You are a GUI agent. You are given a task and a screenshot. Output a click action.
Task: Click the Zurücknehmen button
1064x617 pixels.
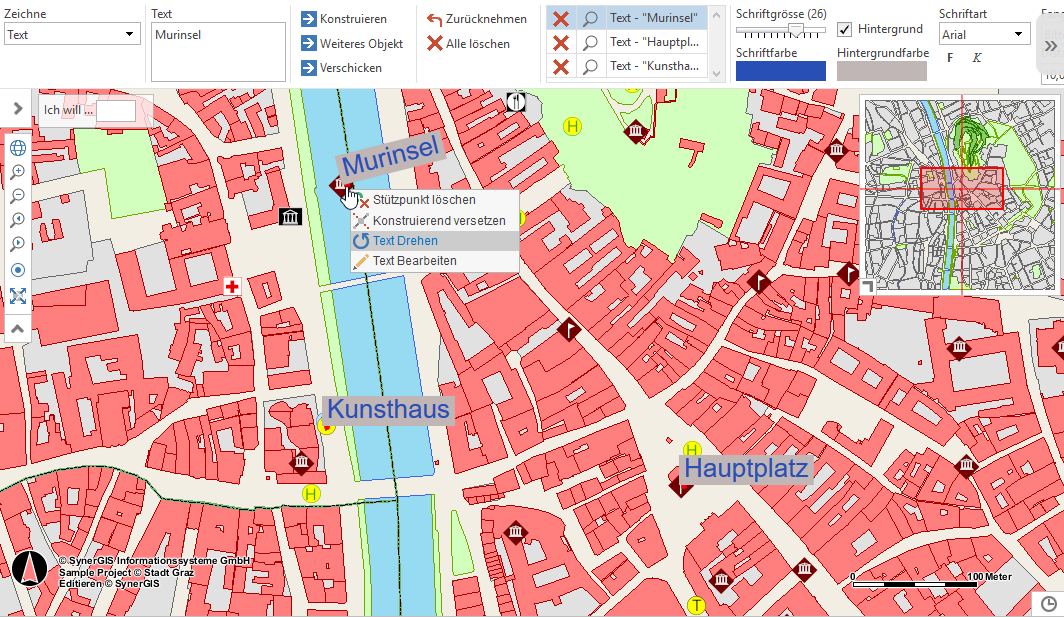click(476, 19)
